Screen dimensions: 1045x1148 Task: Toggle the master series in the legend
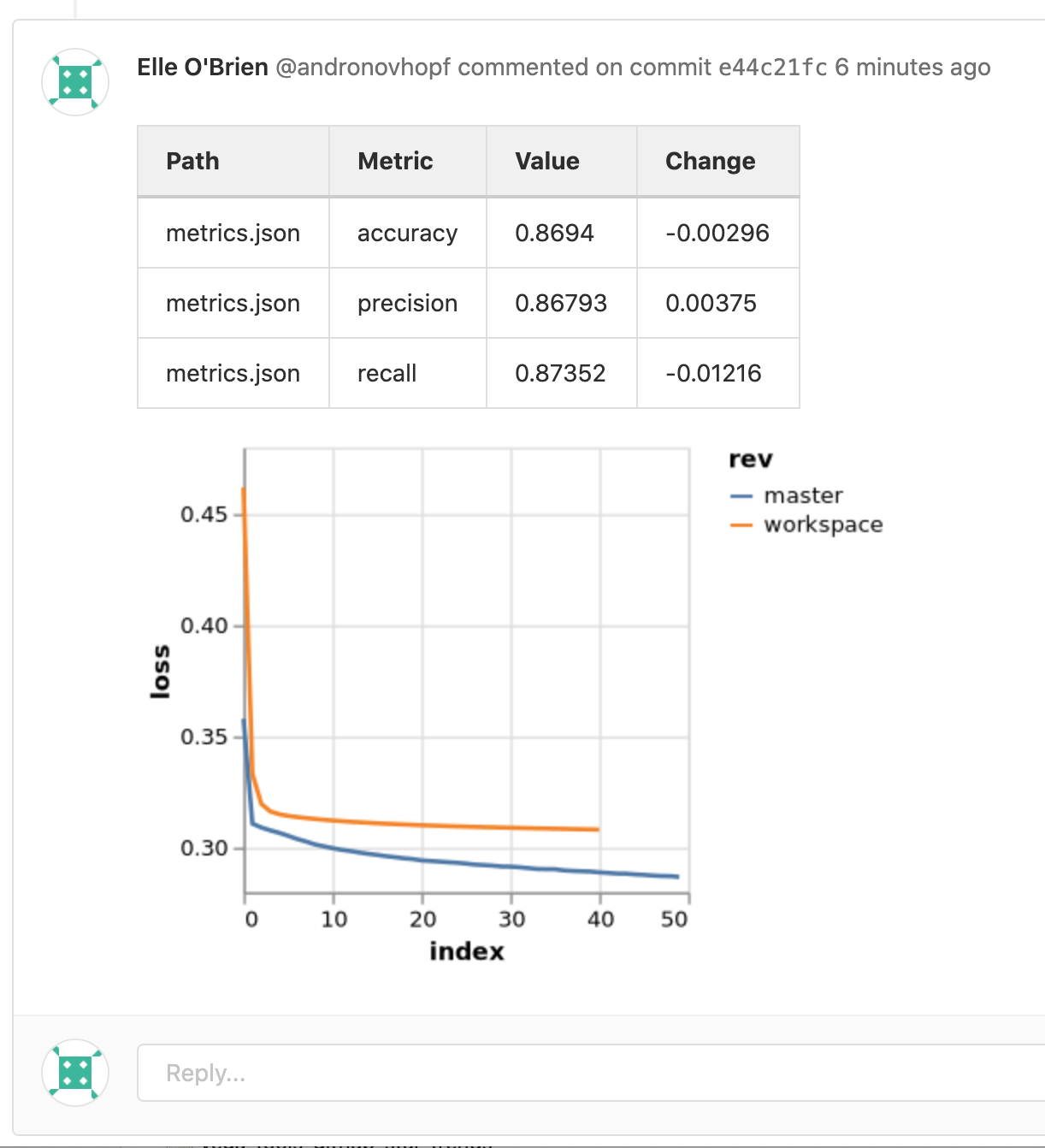(x=802, y=494)
